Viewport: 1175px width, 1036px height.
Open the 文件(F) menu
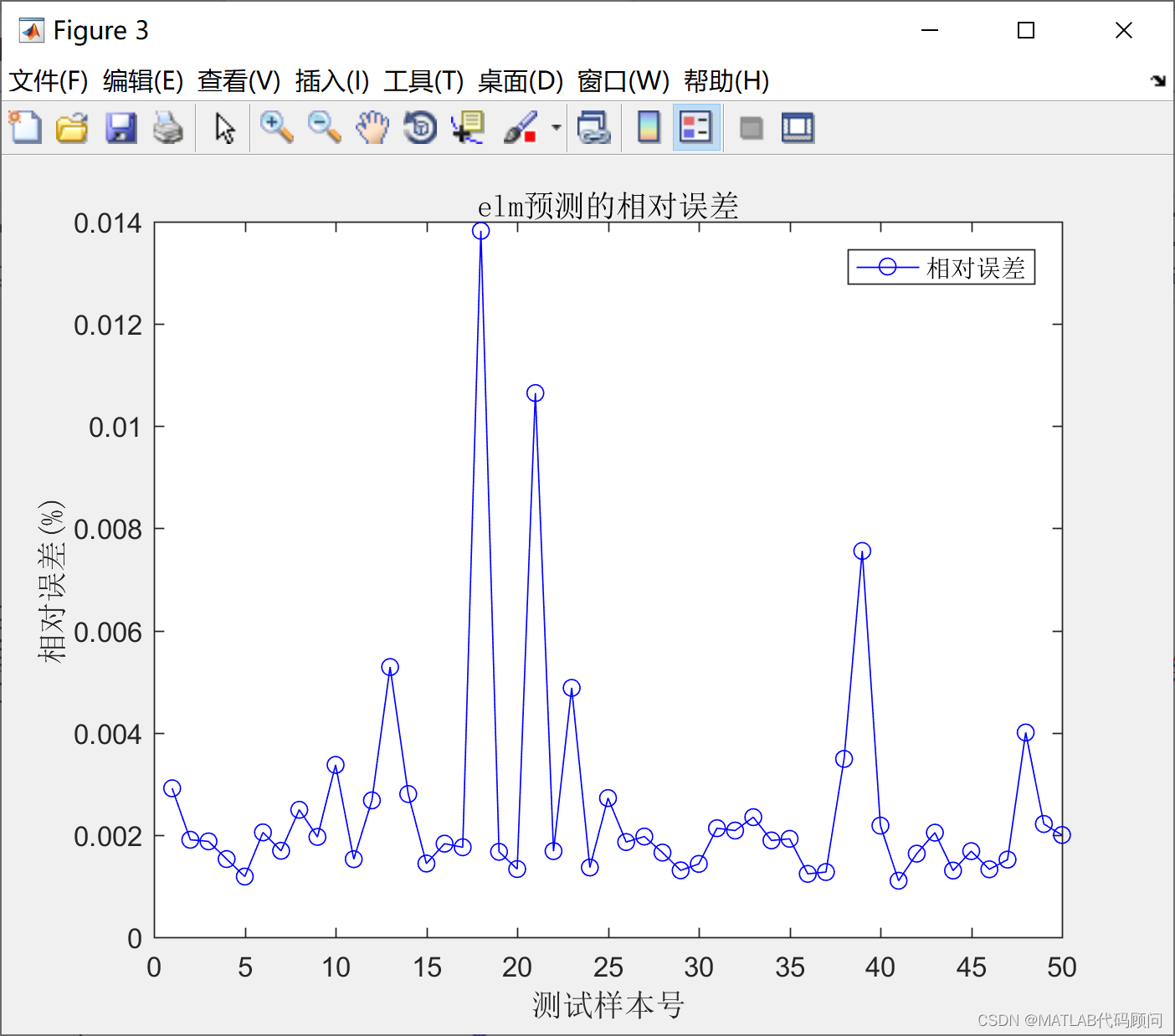click(46, 81)
